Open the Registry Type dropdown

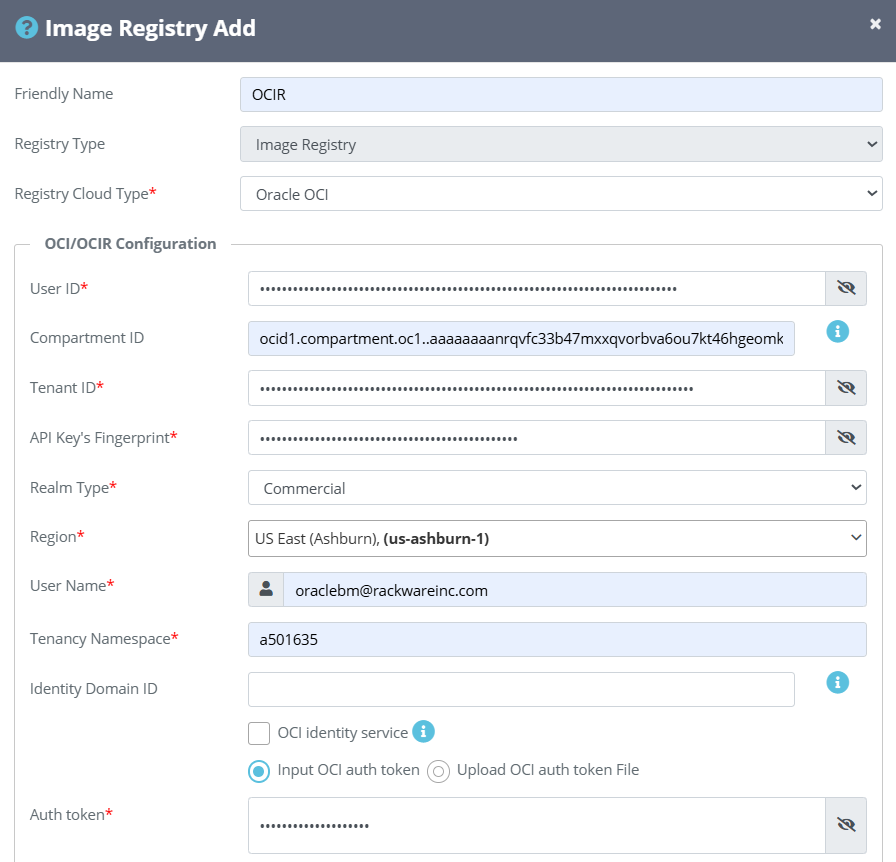click(x=561, y=144)
